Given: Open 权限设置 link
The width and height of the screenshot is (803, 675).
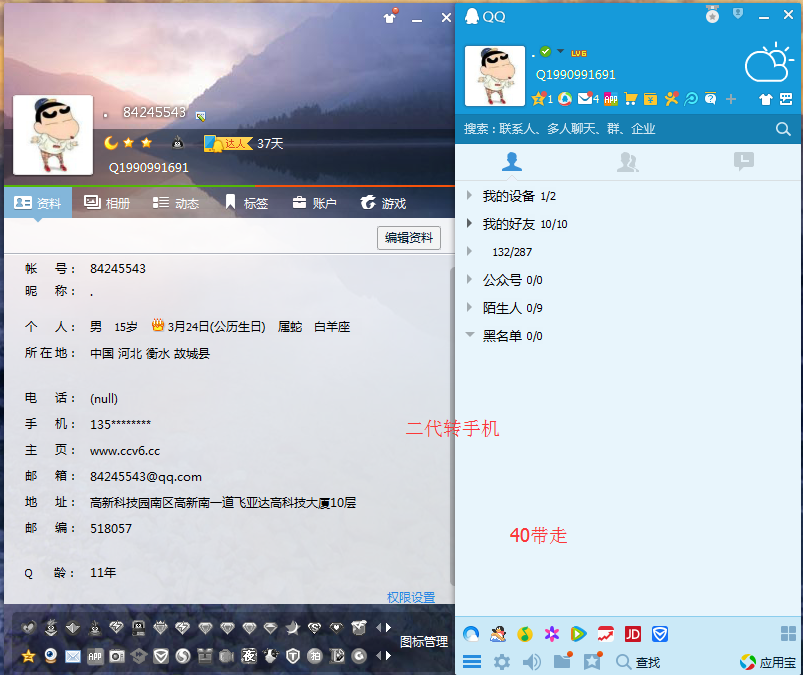Looking at the screenshot, I should point(411,597).
